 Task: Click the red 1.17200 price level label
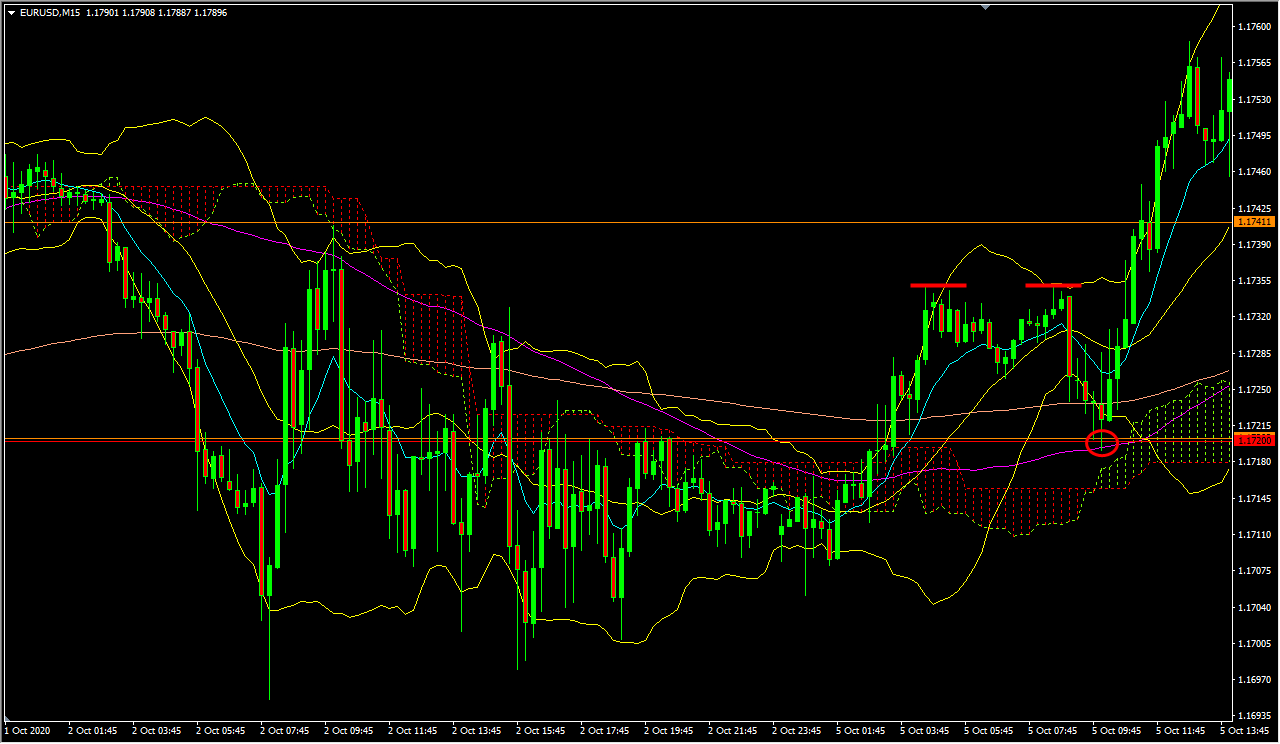(x=1254, y=439)
